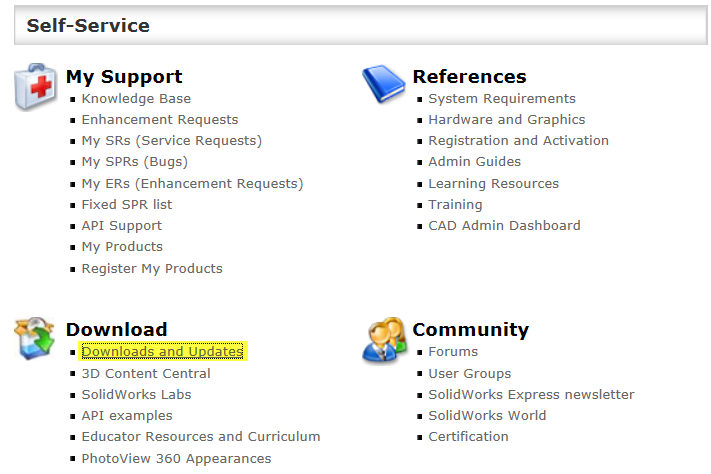Visit Hardware and Graphics page
The height and width of the screenshot is (474, 711).
tap(506, 119)
